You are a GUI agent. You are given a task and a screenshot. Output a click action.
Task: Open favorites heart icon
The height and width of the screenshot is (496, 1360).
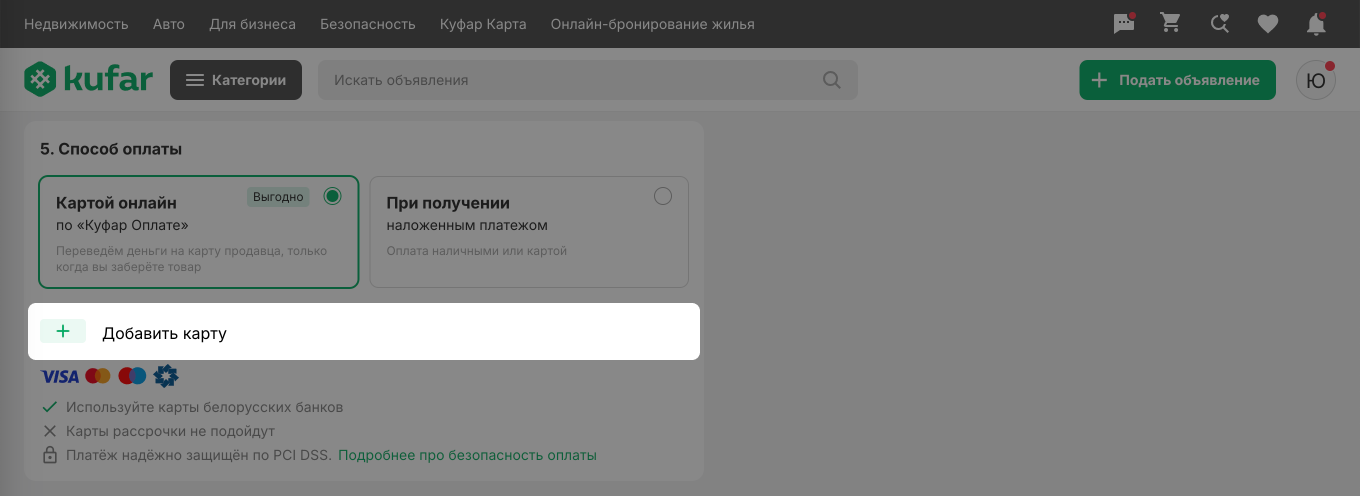1268,24
